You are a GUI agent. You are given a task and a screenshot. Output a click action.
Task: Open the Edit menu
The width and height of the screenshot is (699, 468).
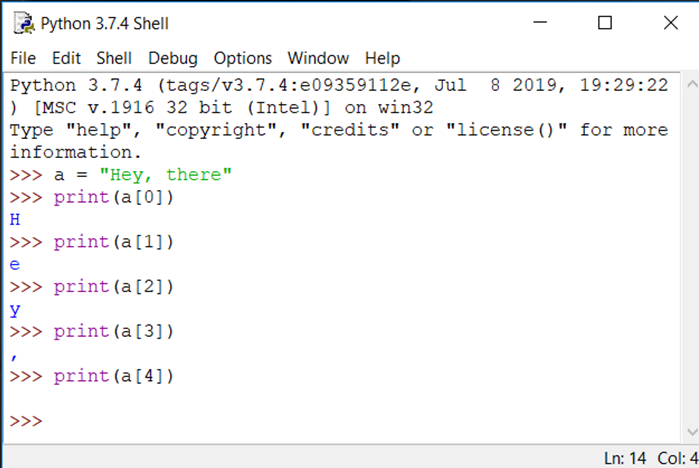coord(66,58)
